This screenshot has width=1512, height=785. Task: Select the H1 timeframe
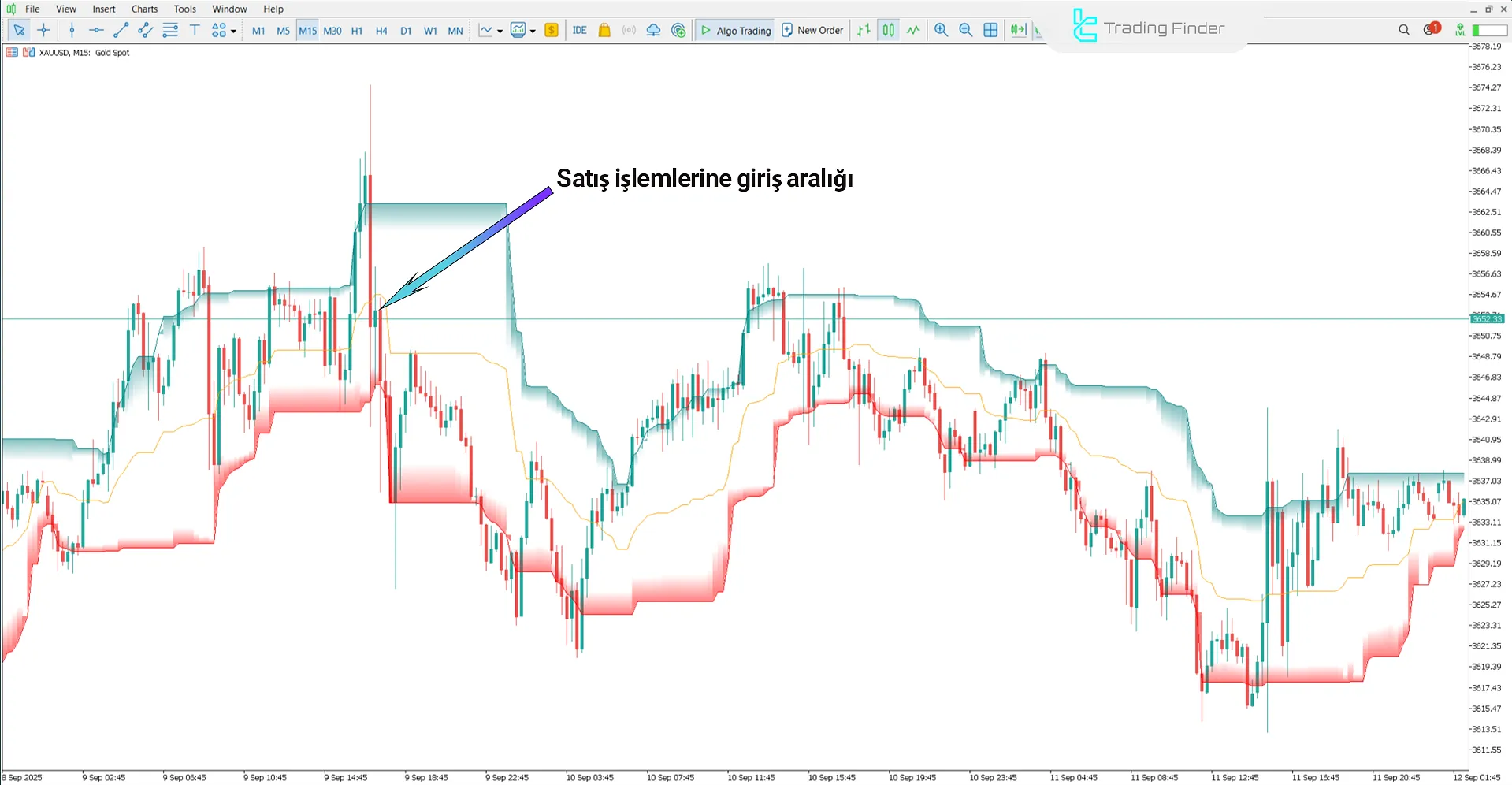[357, 31]
